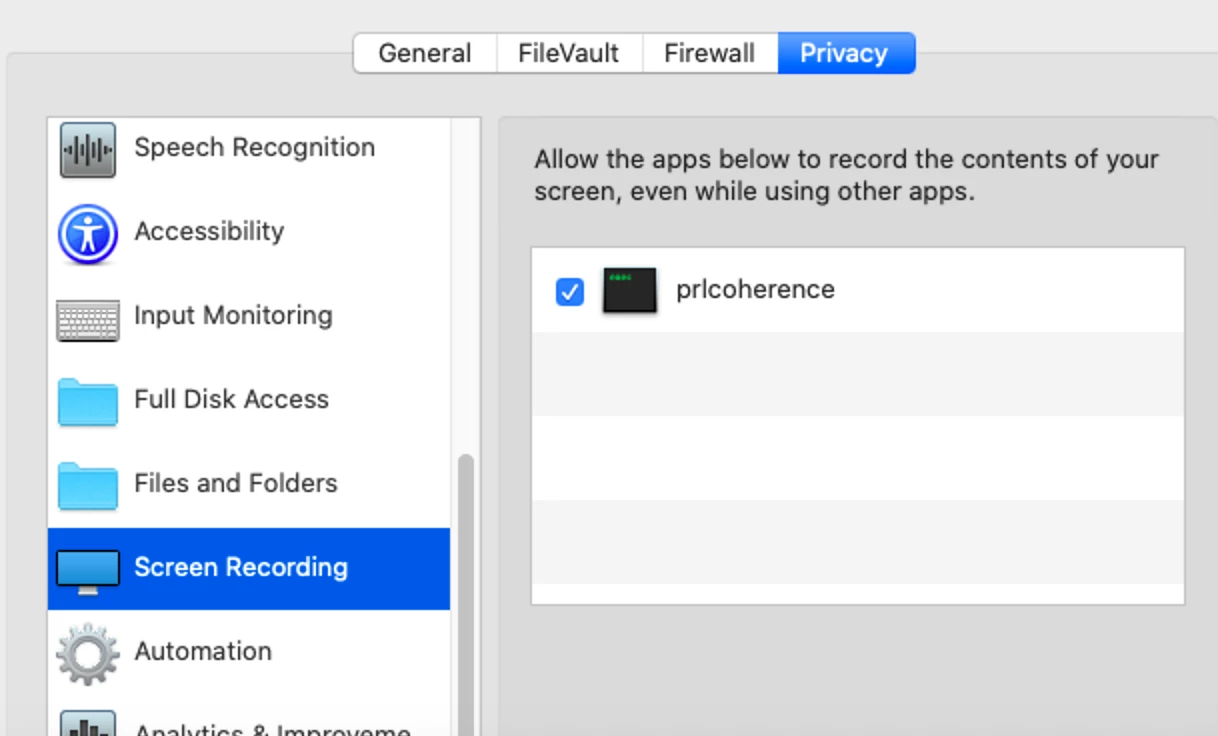
Task: Click the Automation gear icon
Action: (x=88, y=654)
